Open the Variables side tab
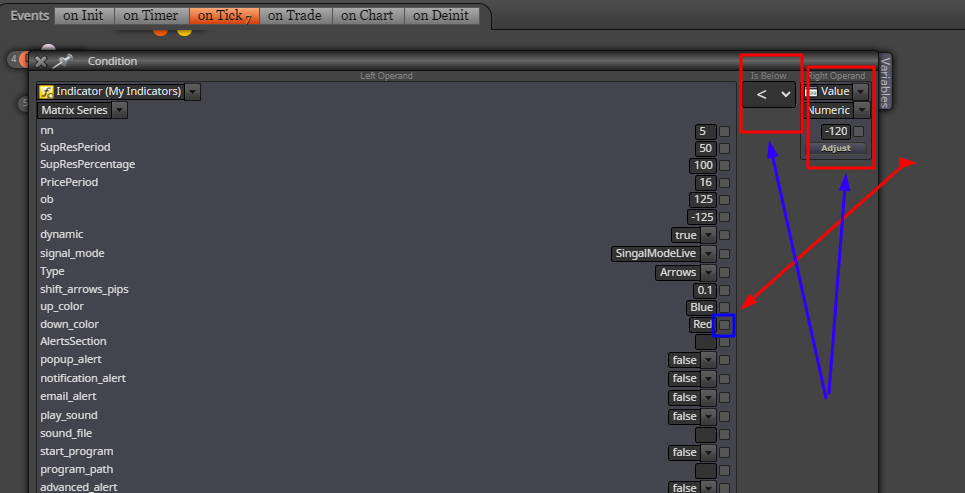 point(885,81)
